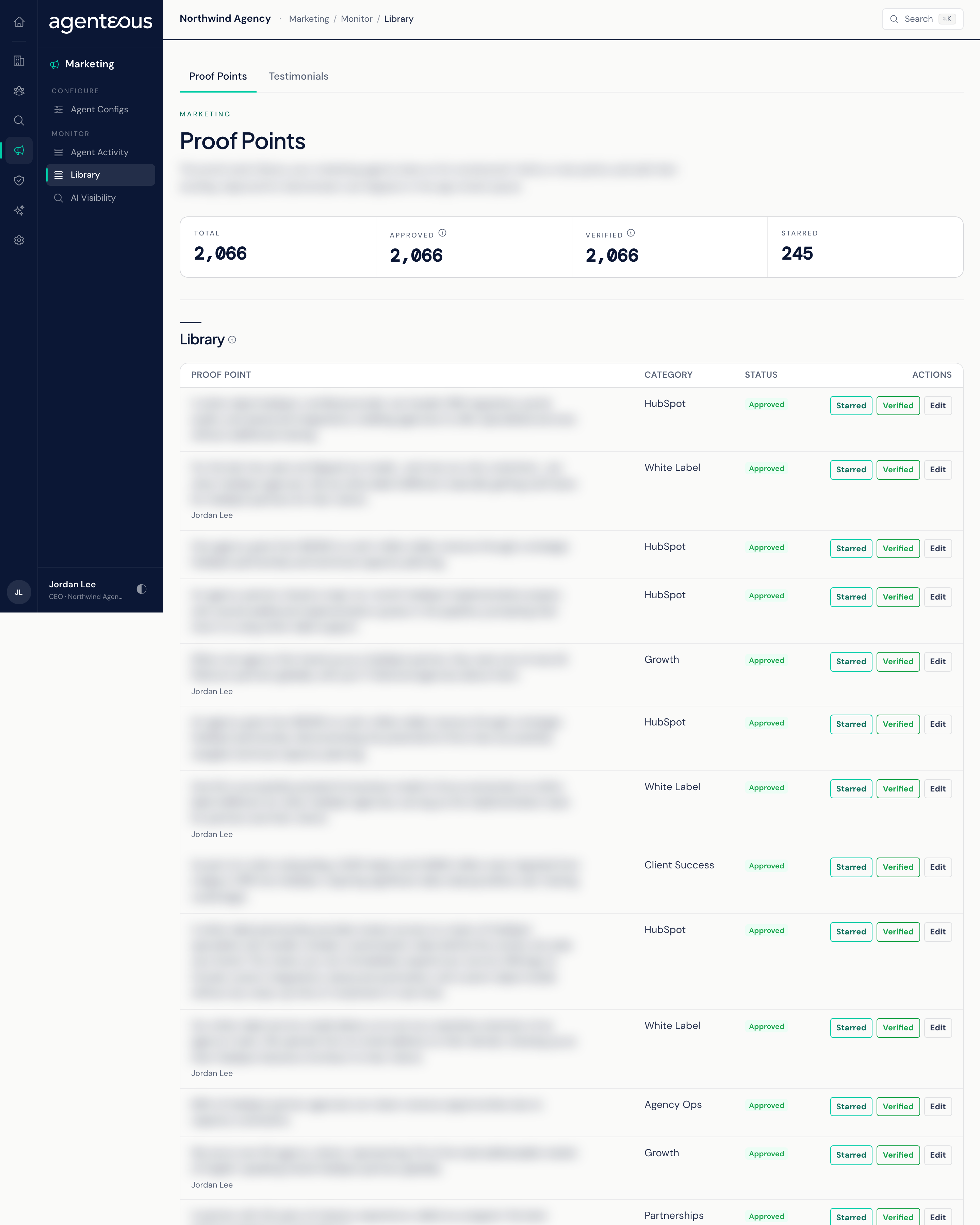This screenshot has width=980, height=1225.
Task: Click the Northwind Agency title
Action: pos(226,18)
